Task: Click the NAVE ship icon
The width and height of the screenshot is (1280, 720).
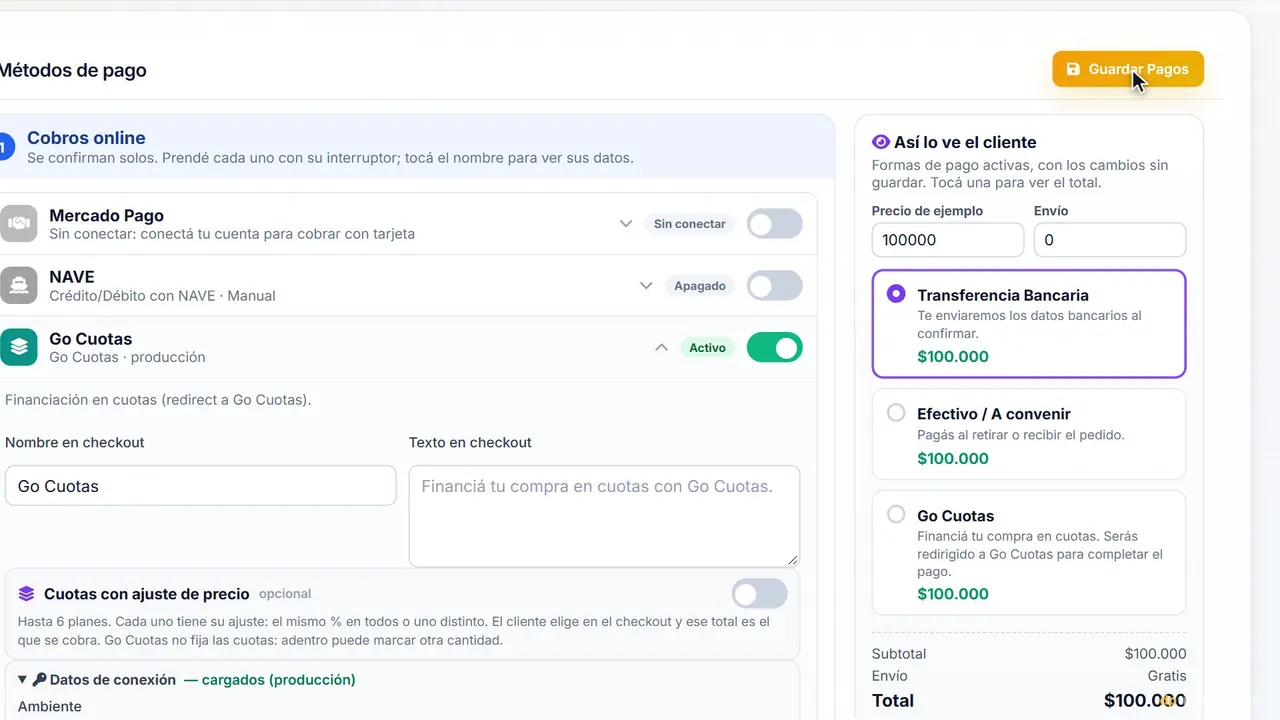Action: [x=19, y=286]
